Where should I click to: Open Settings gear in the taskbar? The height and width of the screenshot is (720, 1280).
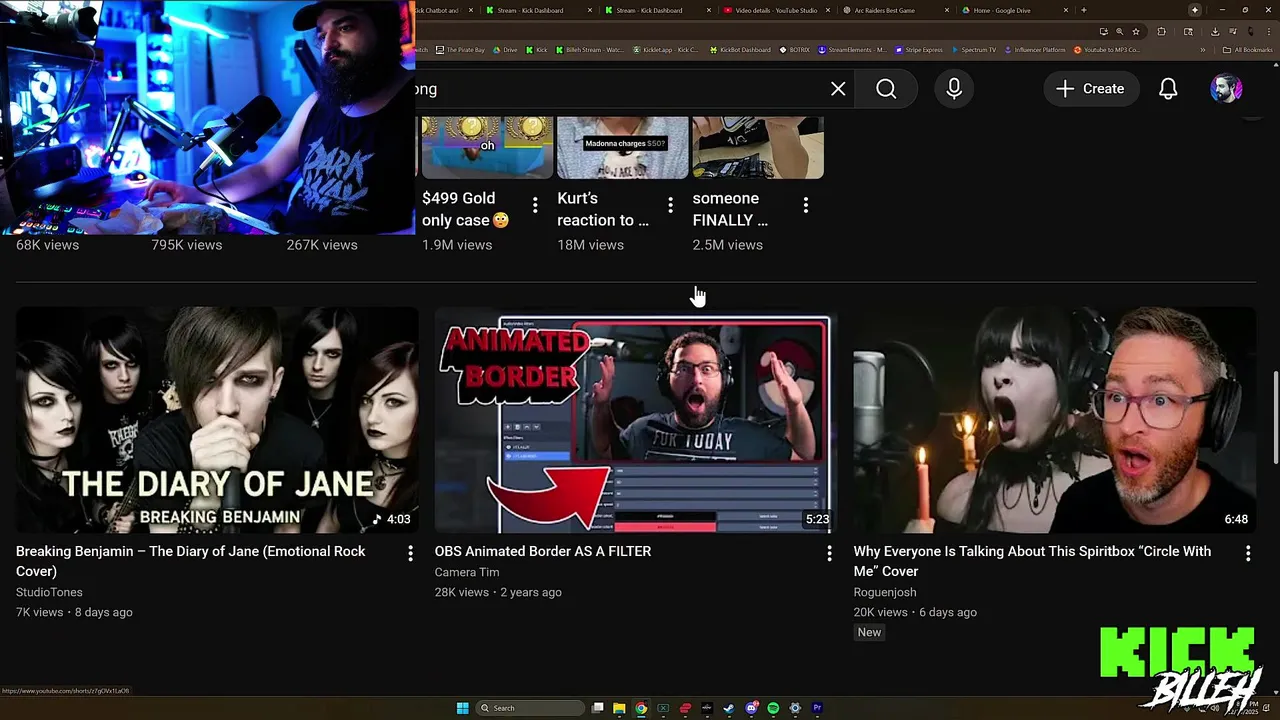[795, 708]
